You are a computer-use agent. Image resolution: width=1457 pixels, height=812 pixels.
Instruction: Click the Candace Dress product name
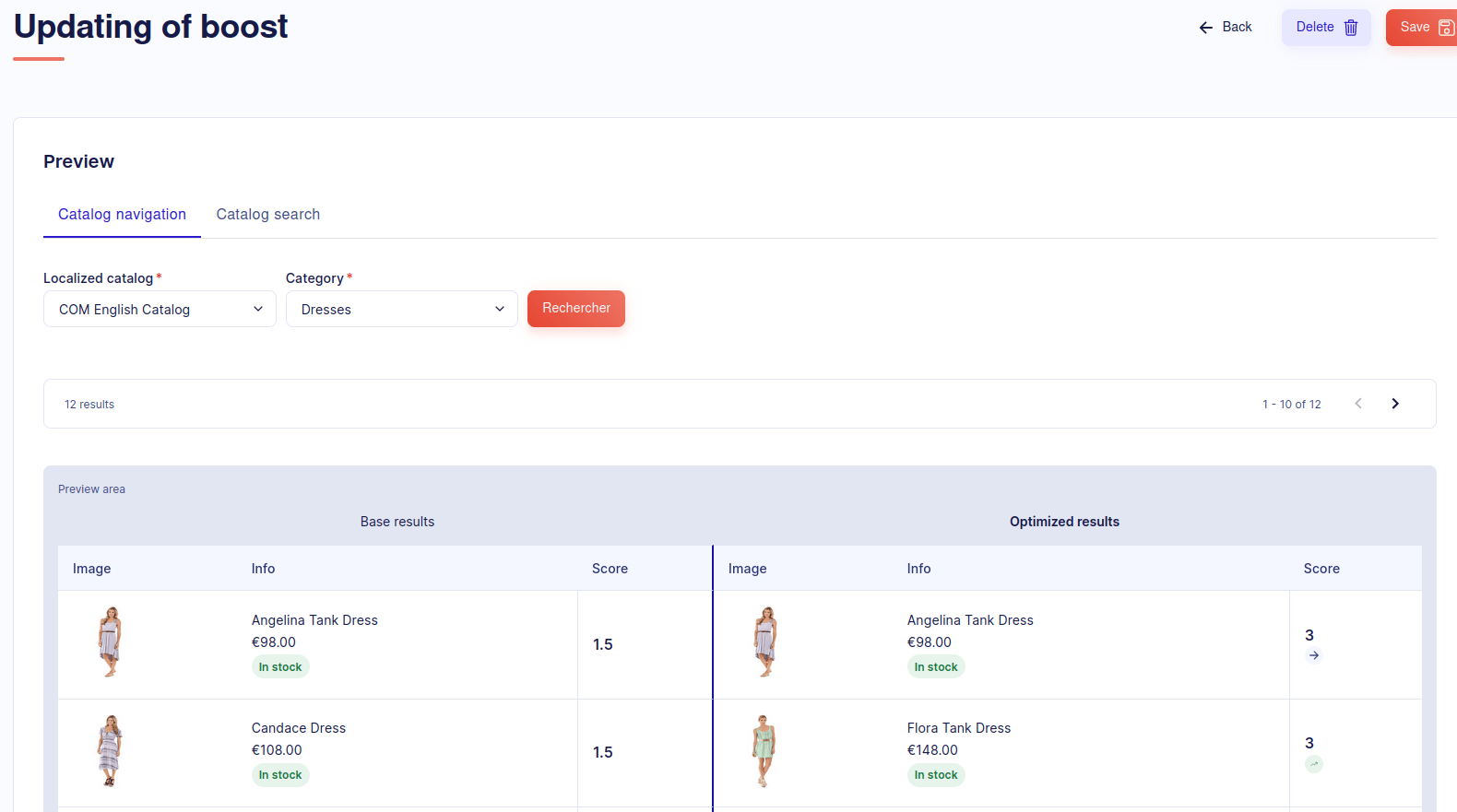tap(299, 728)
